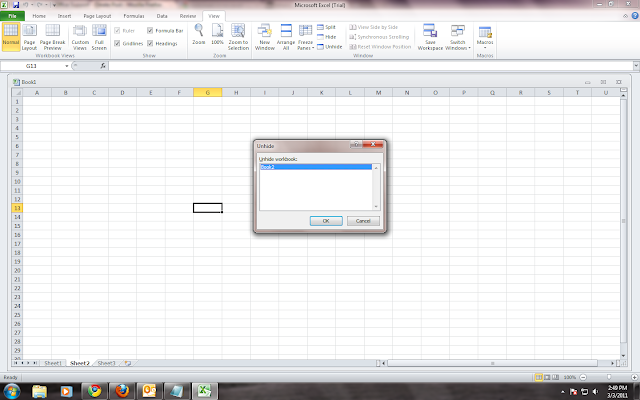Open the Switch Windows dropdown
The width and height of the screenshot is (640, 400).
[458, 37]
